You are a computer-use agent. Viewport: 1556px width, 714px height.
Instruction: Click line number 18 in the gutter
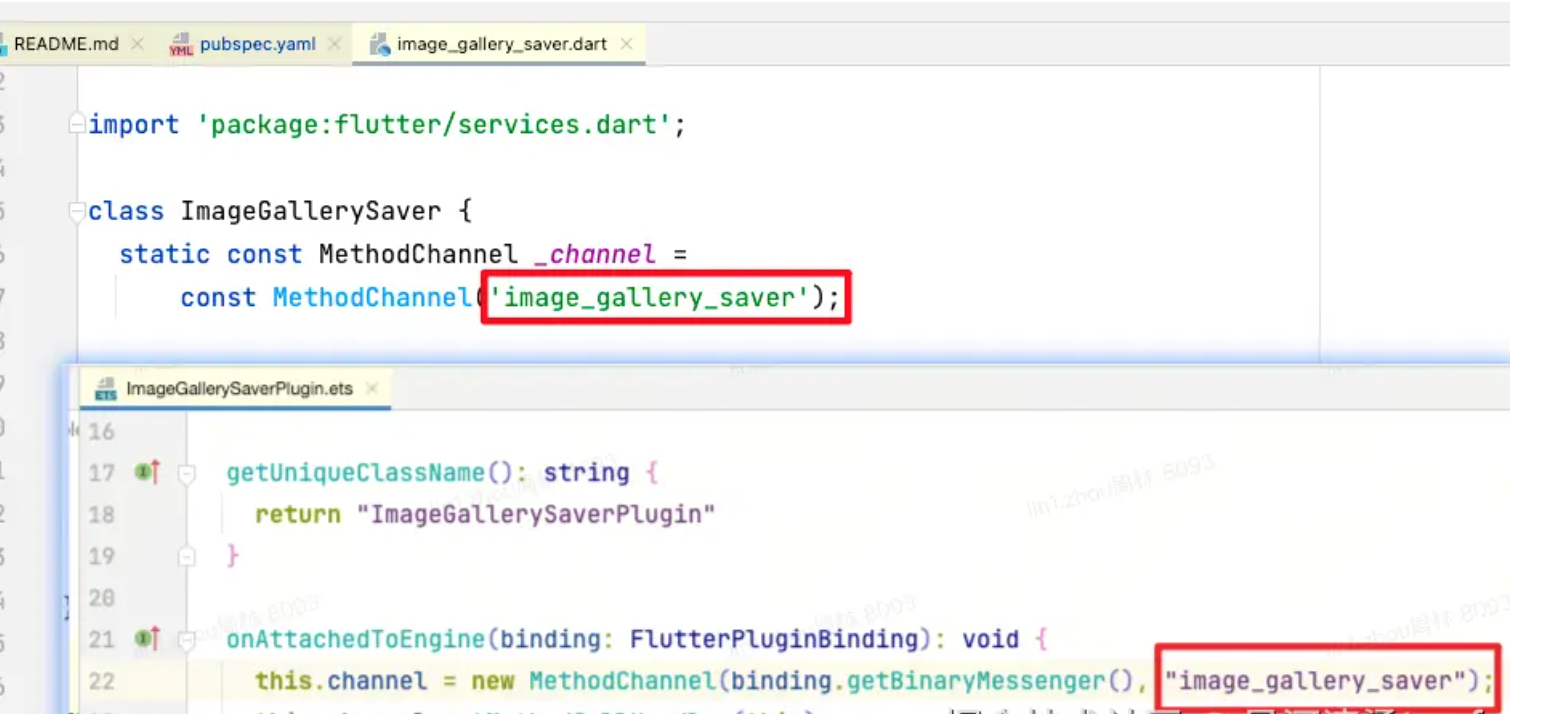(102, 515)
